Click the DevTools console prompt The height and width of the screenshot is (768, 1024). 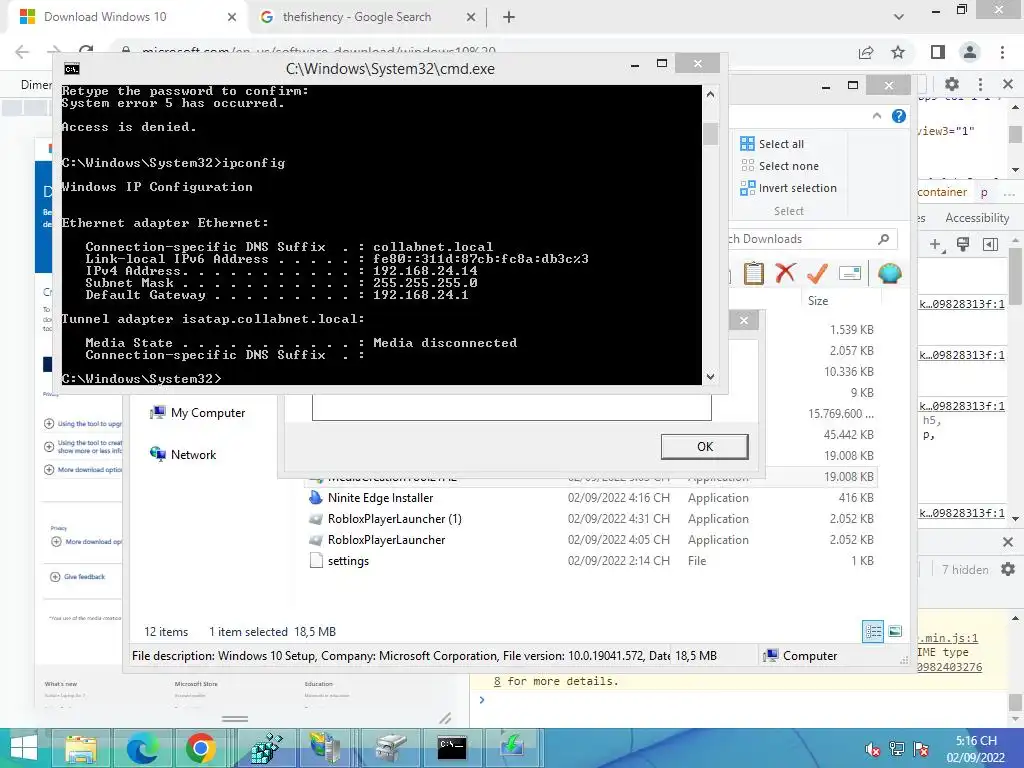tap(738, 700)
